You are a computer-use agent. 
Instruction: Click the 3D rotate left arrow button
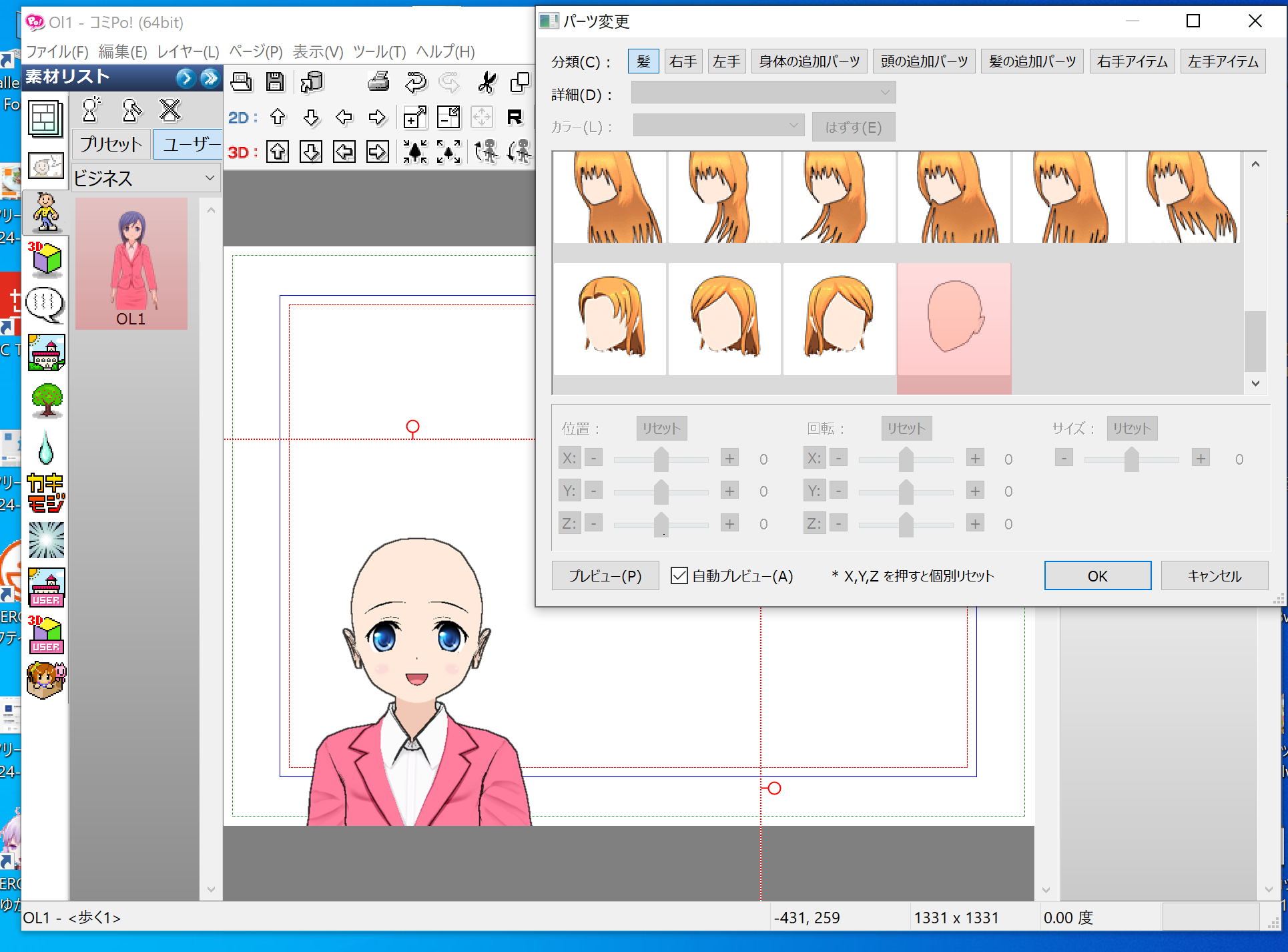(x=344, y=152)
